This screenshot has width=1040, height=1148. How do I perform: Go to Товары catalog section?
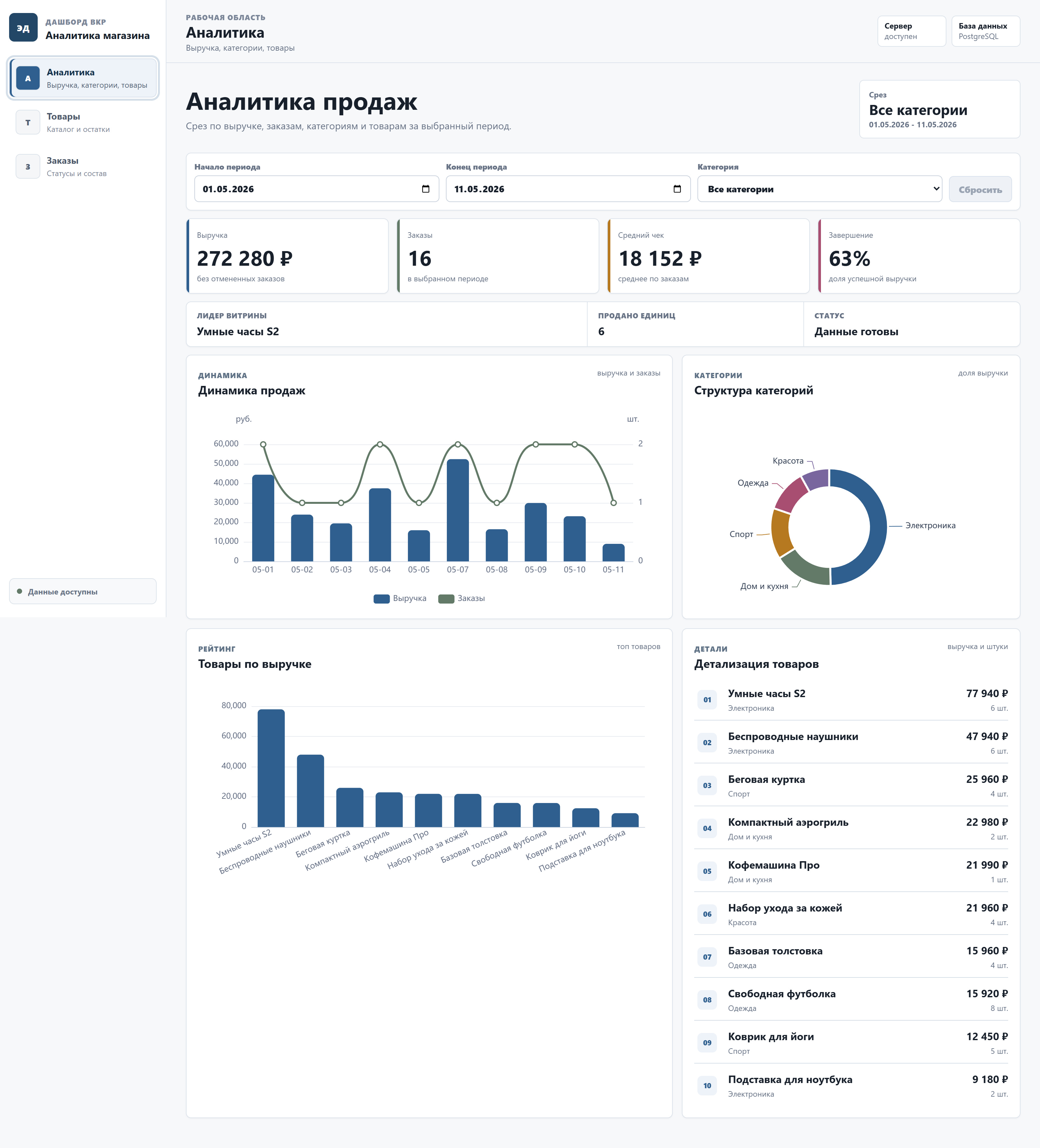(83, 122)
